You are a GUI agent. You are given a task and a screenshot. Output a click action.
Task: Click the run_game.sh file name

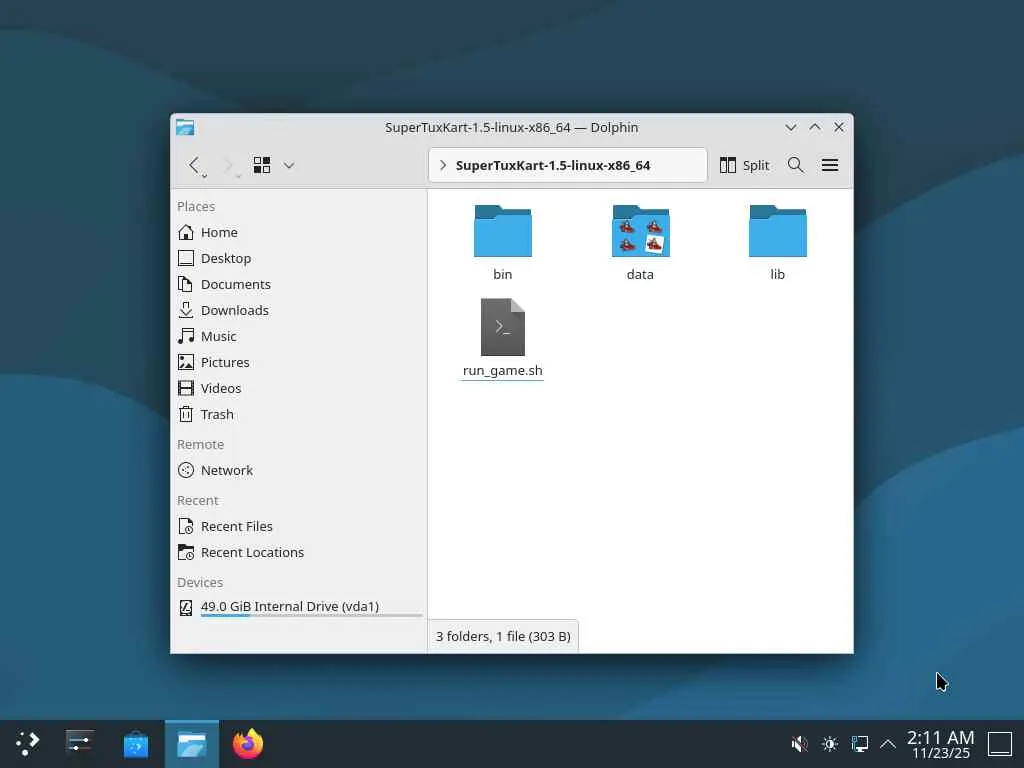[503, 370]
